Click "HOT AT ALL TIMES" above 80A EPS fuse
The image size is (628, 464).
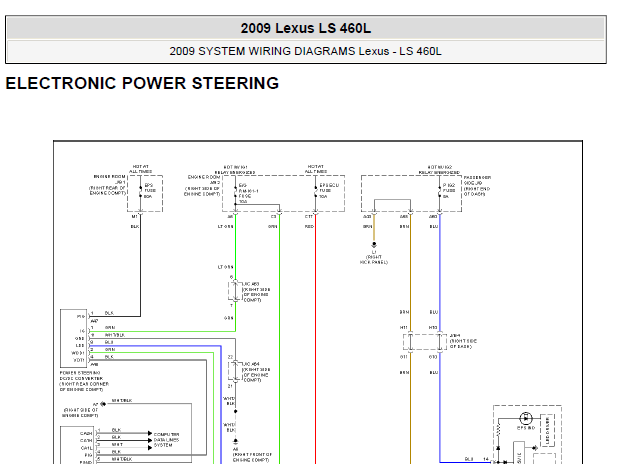tap(141, 169)
